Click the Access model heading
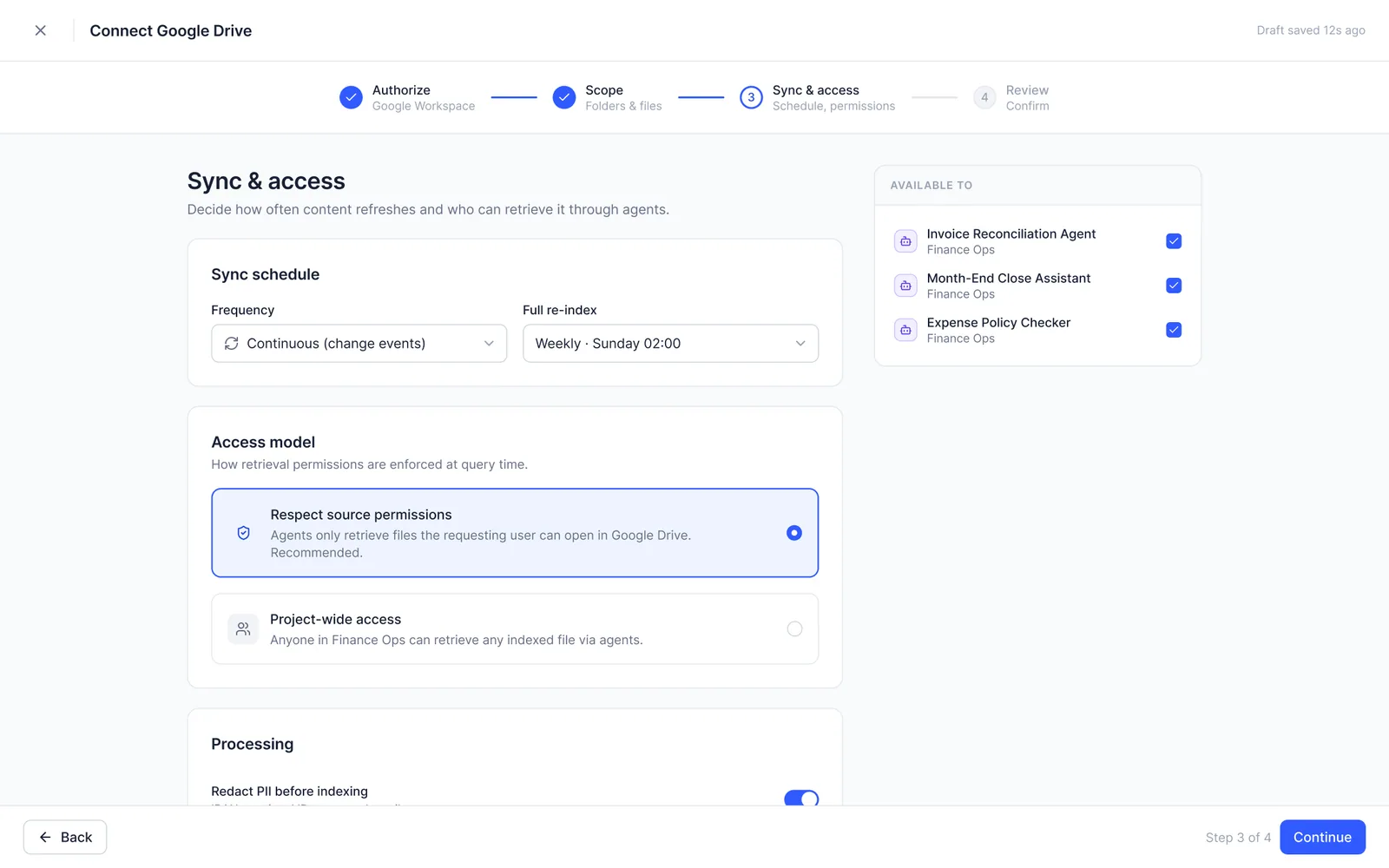 (x=263, y=443)
